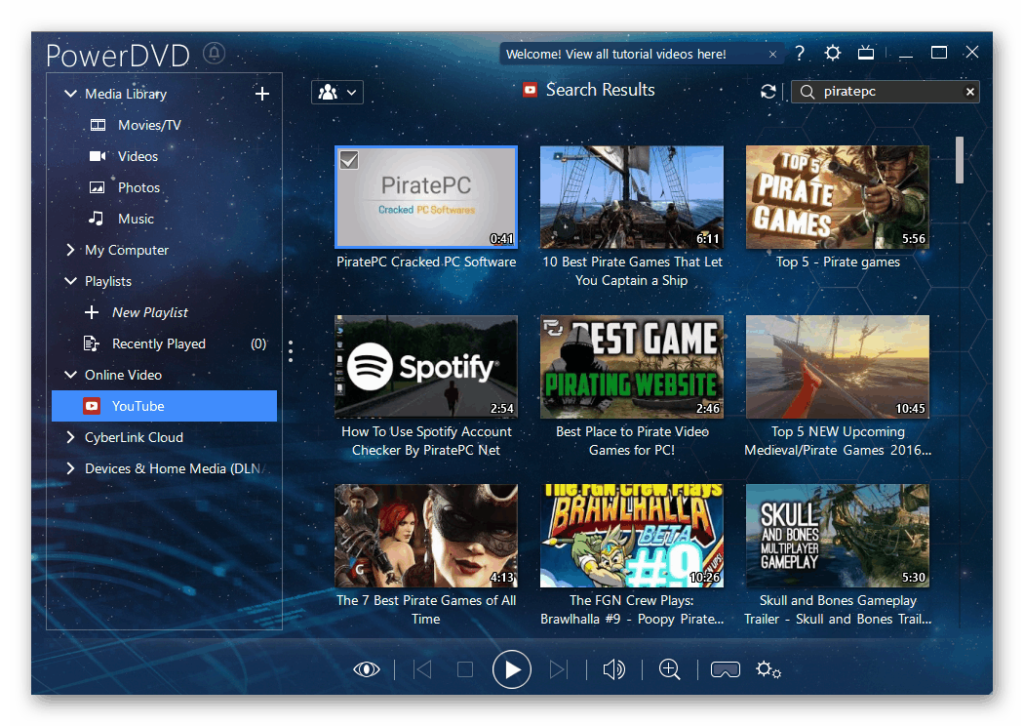Screen dimensions: 1024x726
Task: Click the zoom magnifier in playback bar
Action: pyautogui.click(x=669, y=669)
